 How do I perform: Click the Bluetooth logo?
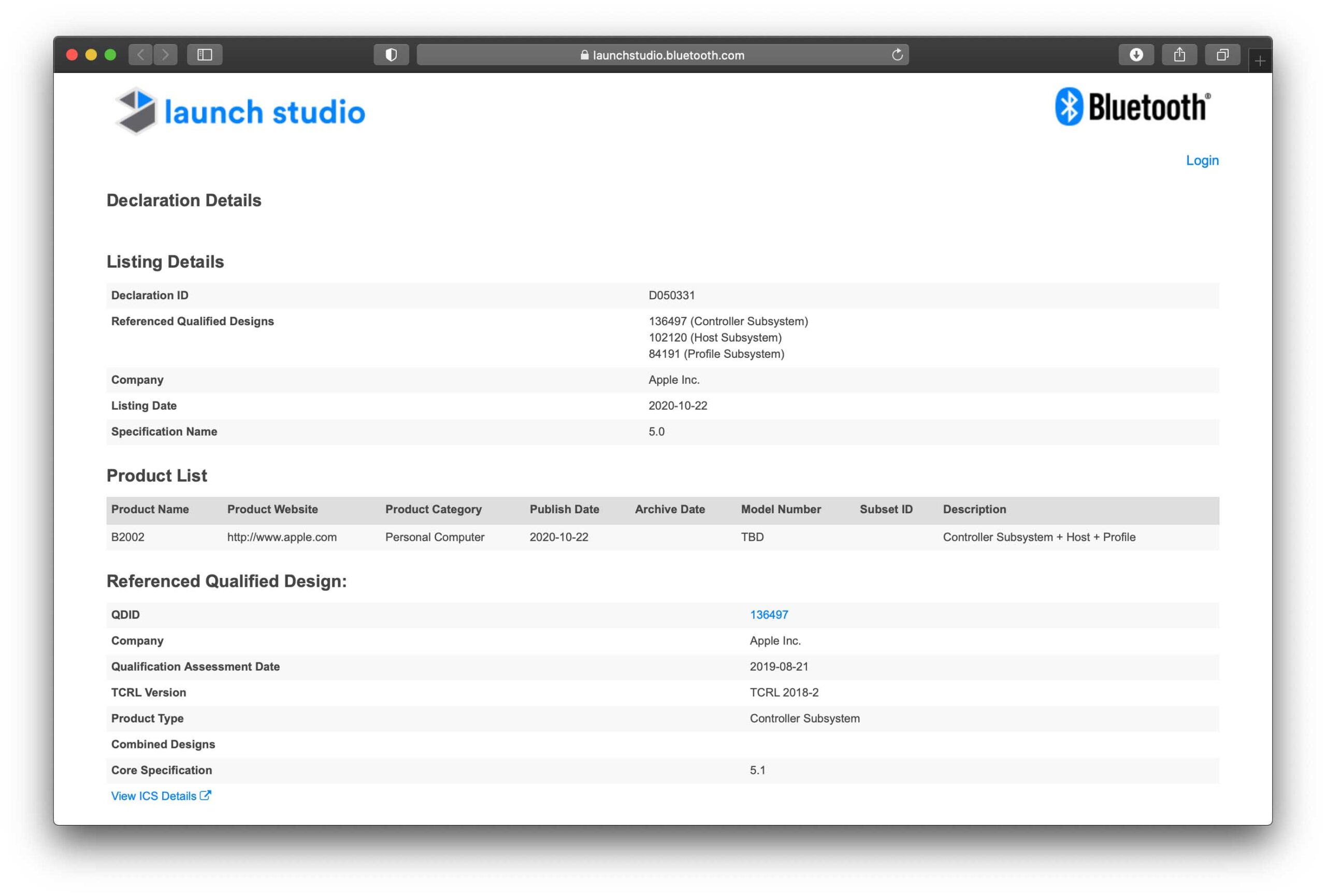pyautogui.click(x=1132, y=107)
